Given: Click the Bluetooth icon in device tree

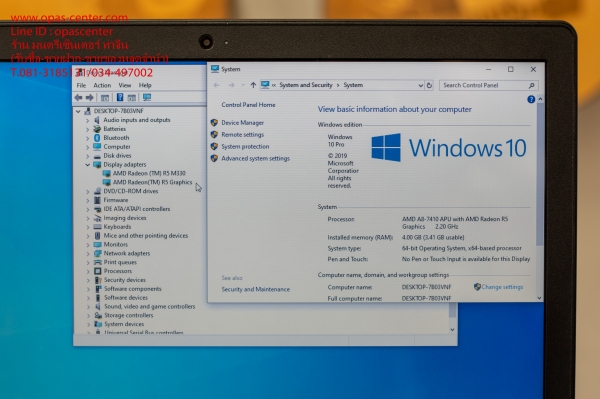Looking at the screenshot, I should click(x=97, y=138).
